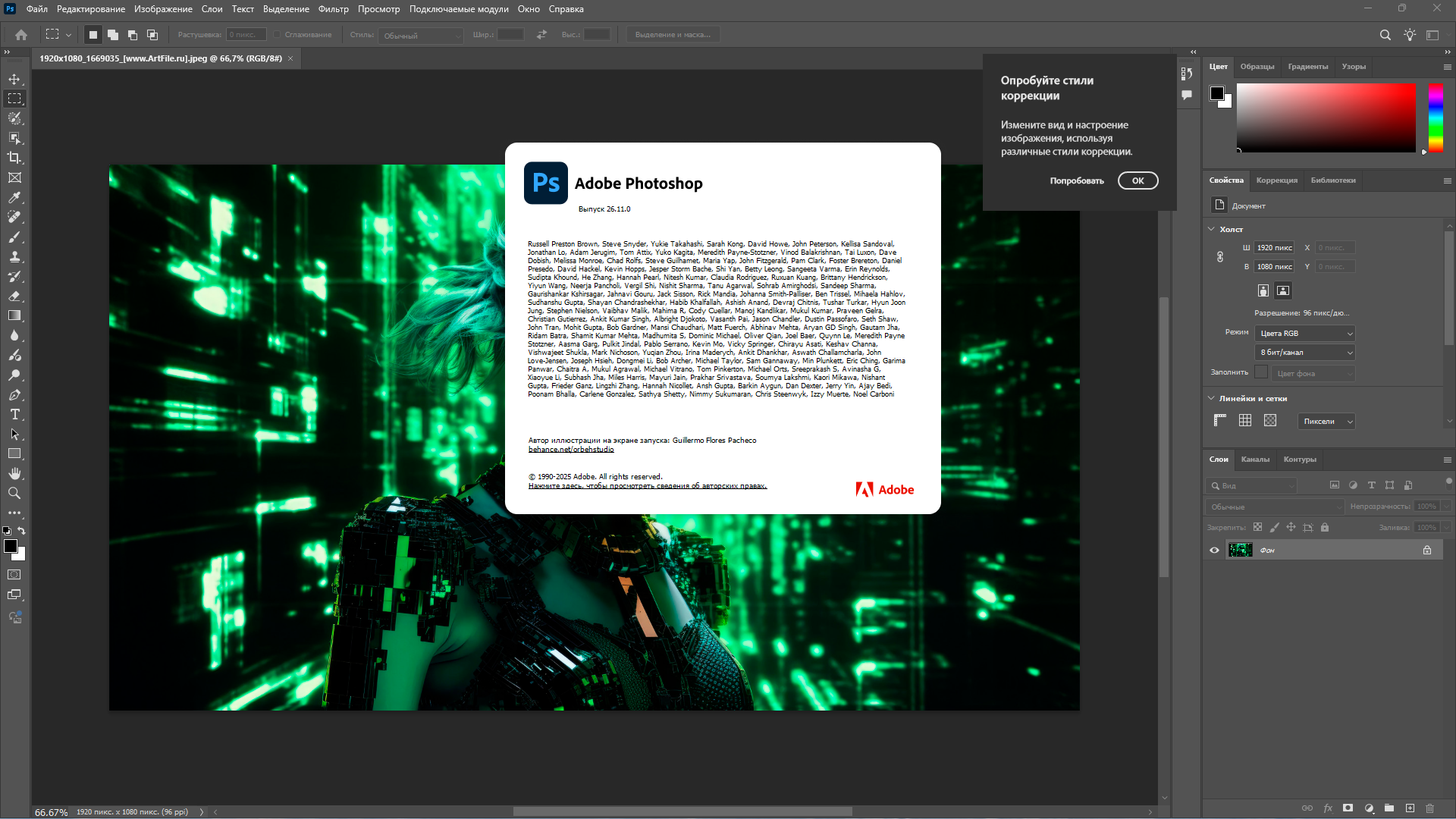The width and height of the screenshot is (1456, 819).
Task: Click the search icon in options bar
Action: 1385,35
